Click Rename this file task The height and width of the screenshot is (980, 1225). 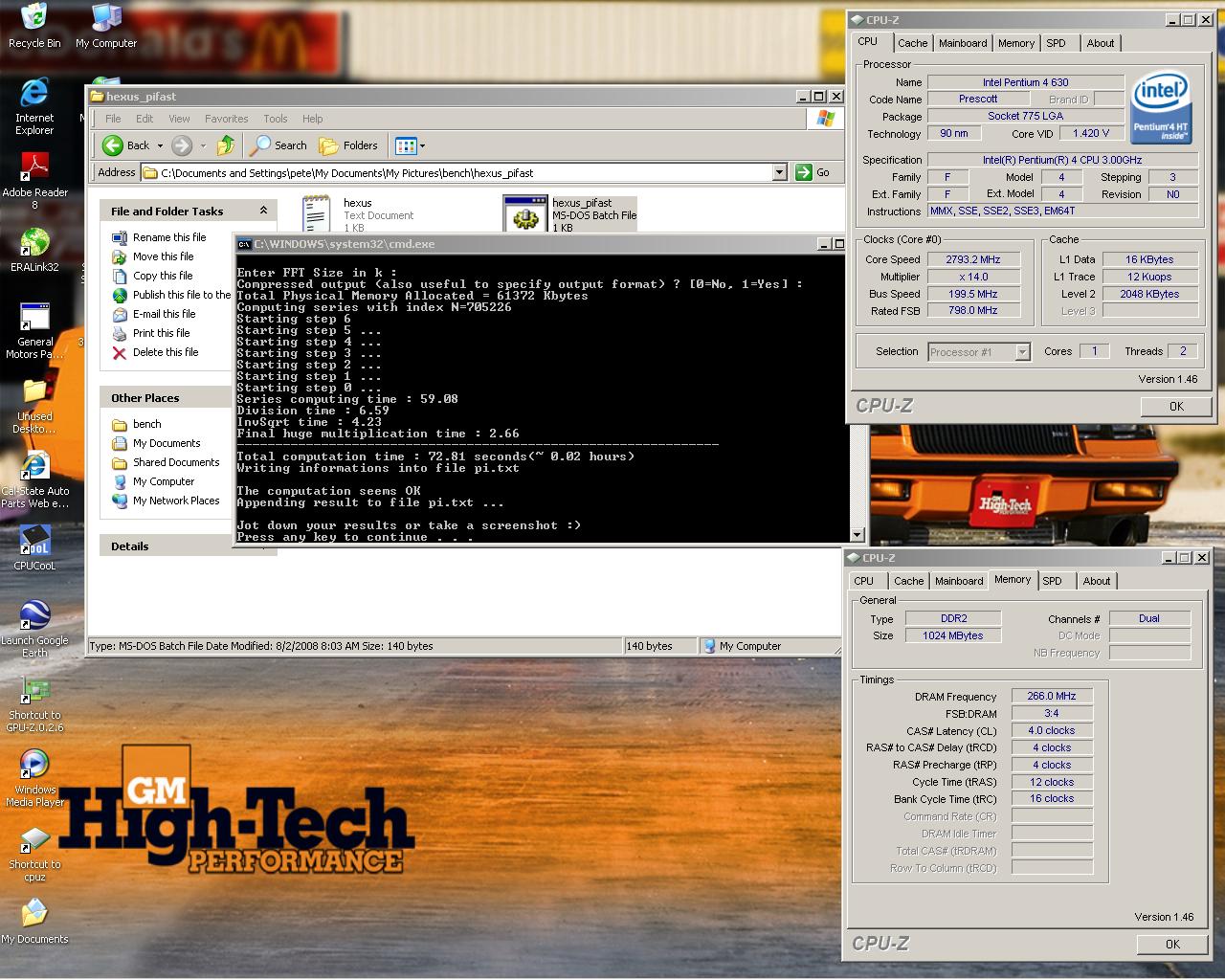coord(159,237)
